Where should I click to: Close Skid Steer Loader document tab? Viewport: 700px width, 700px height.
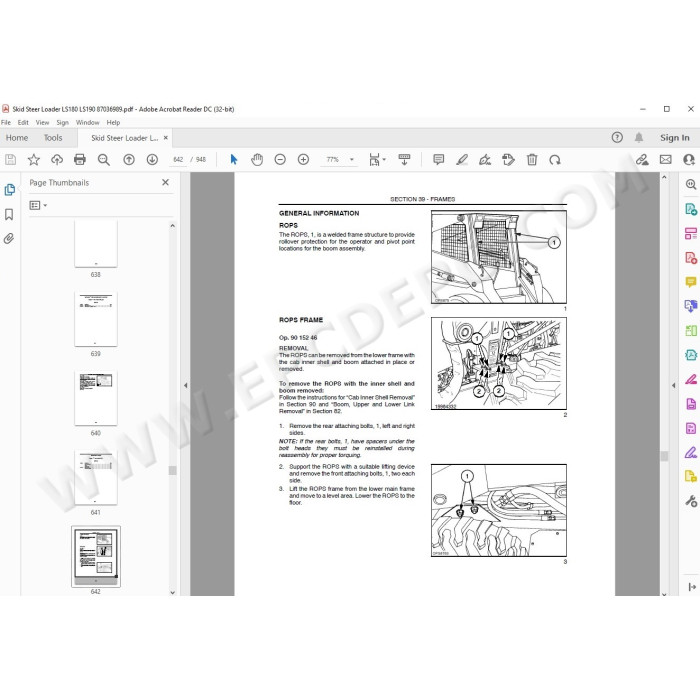point(166,138)
